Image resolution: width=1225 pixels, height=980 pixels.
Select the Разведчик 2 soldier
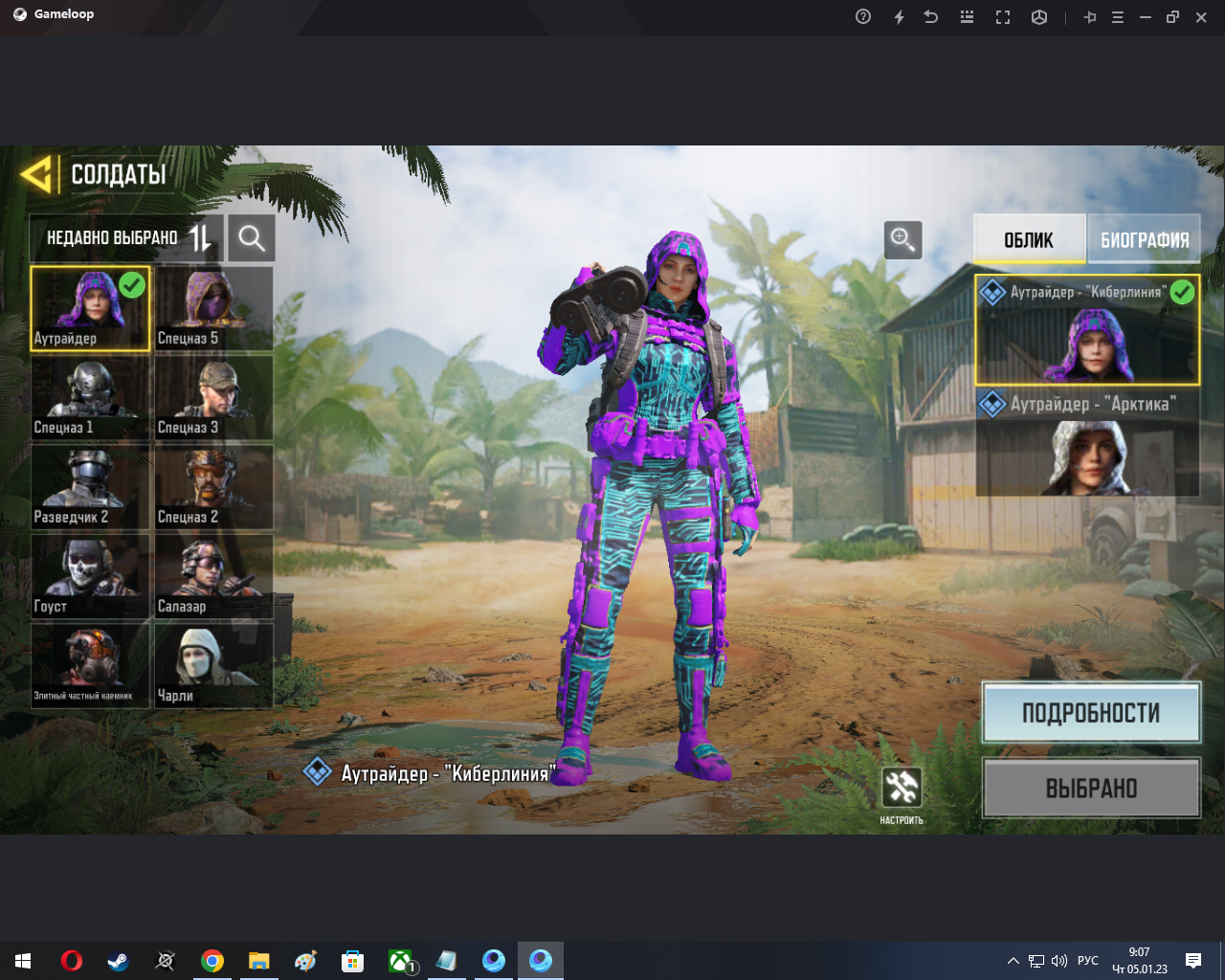point(91,486)
